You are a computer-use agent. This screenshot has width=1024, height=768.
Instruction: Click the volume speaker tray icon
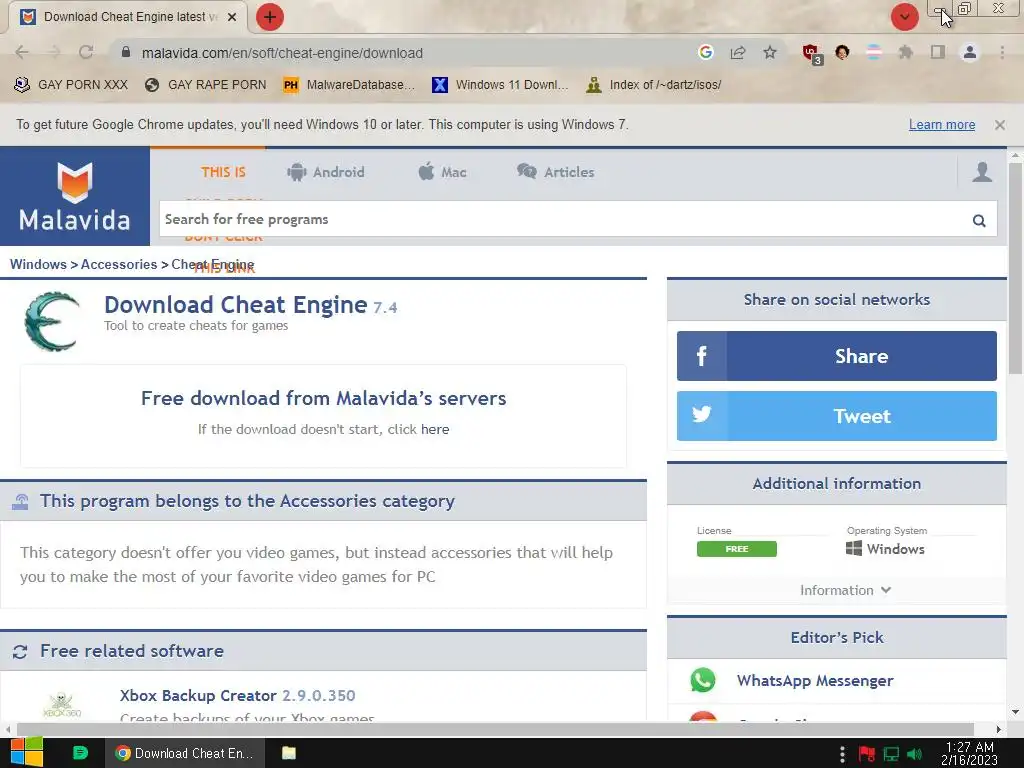tap(915, 754)
